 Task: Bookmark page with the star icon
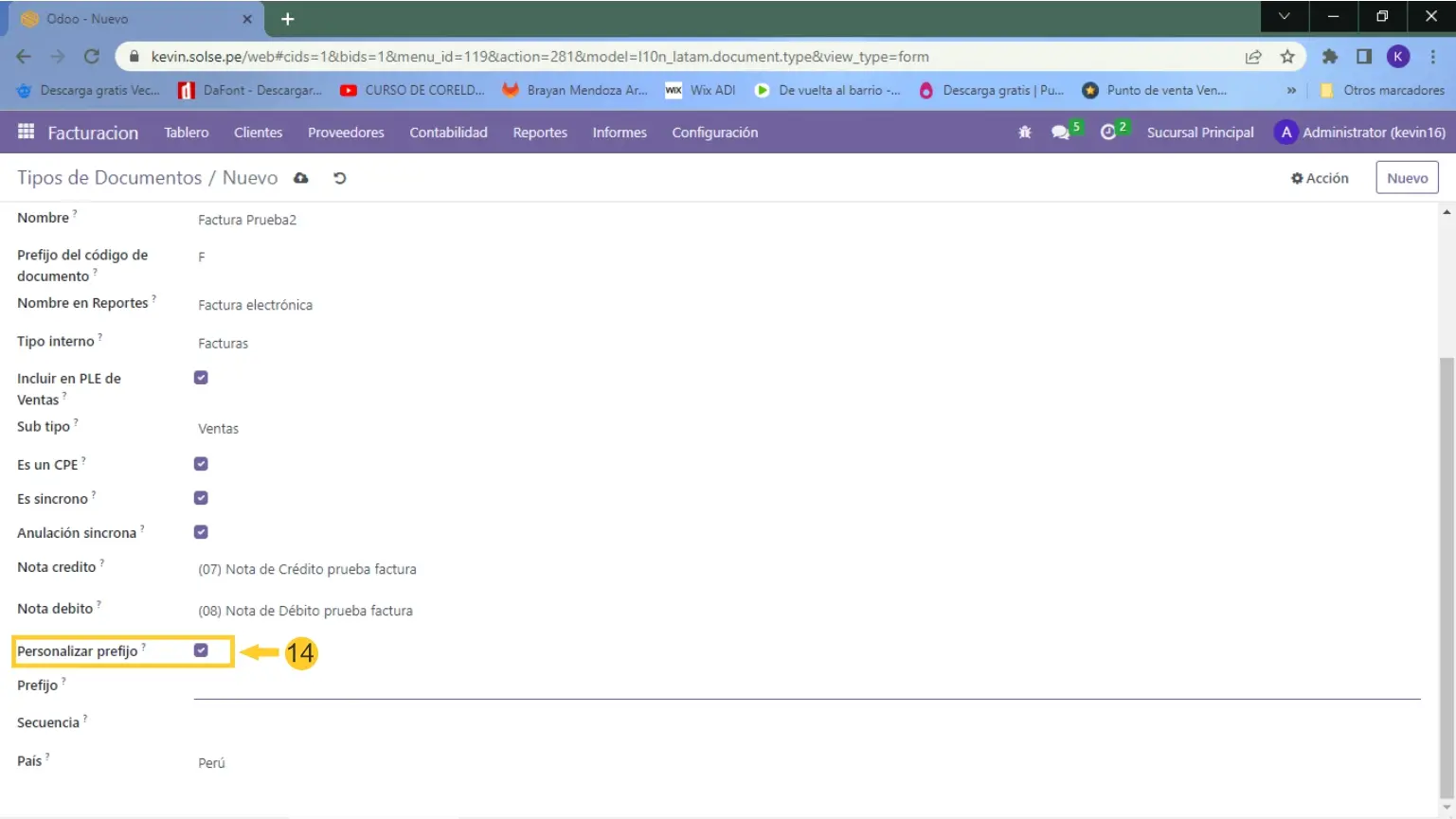[1287, 57]
